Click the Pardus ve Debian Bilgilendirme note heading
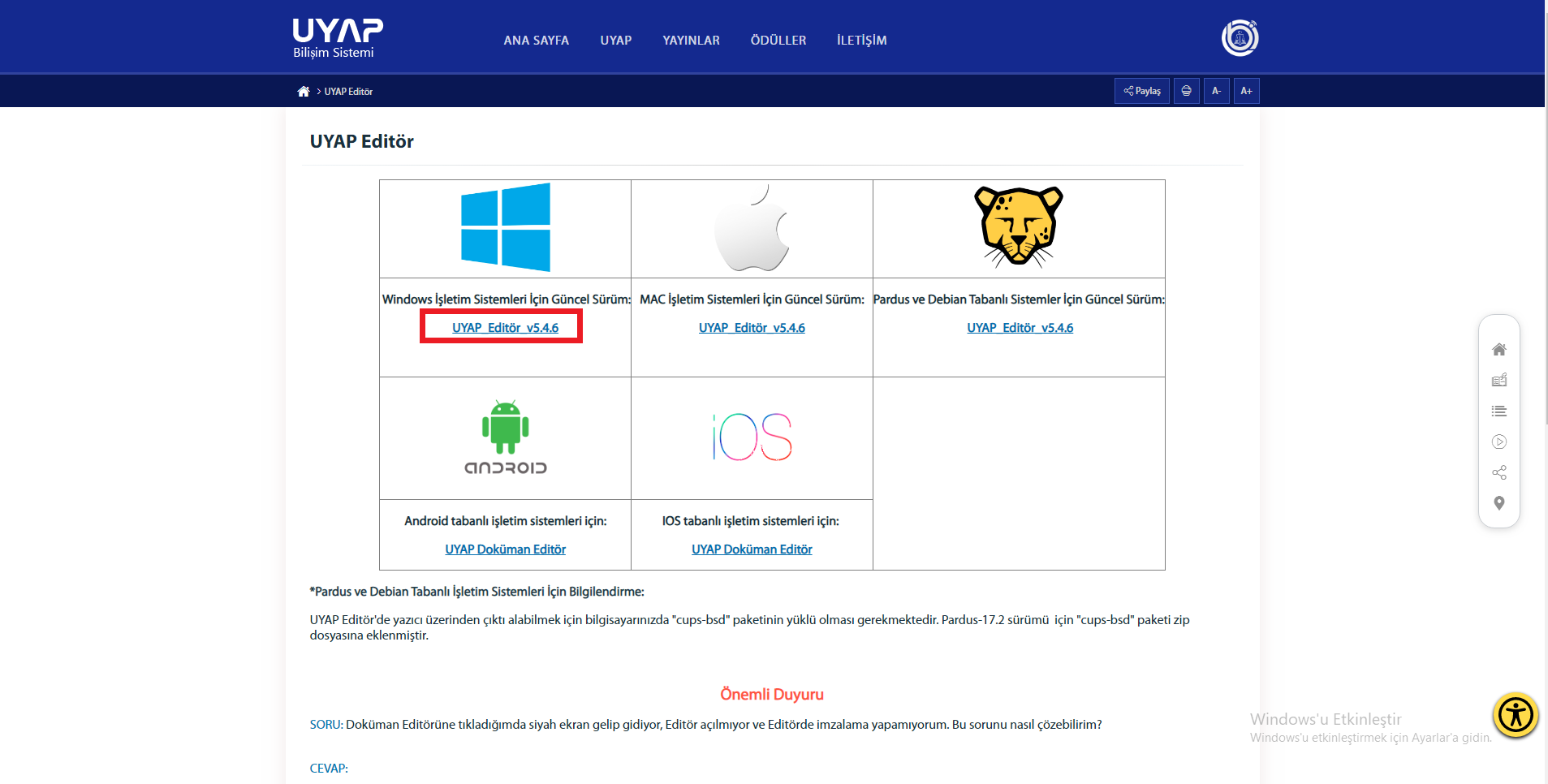The height and width of the screenshot is (784, 1548). [476, 592]
